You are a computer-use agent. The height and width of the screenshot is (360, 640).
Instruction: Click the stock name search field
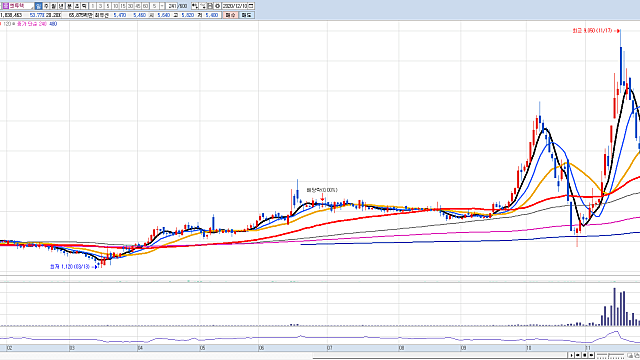[x=21, y=6]
